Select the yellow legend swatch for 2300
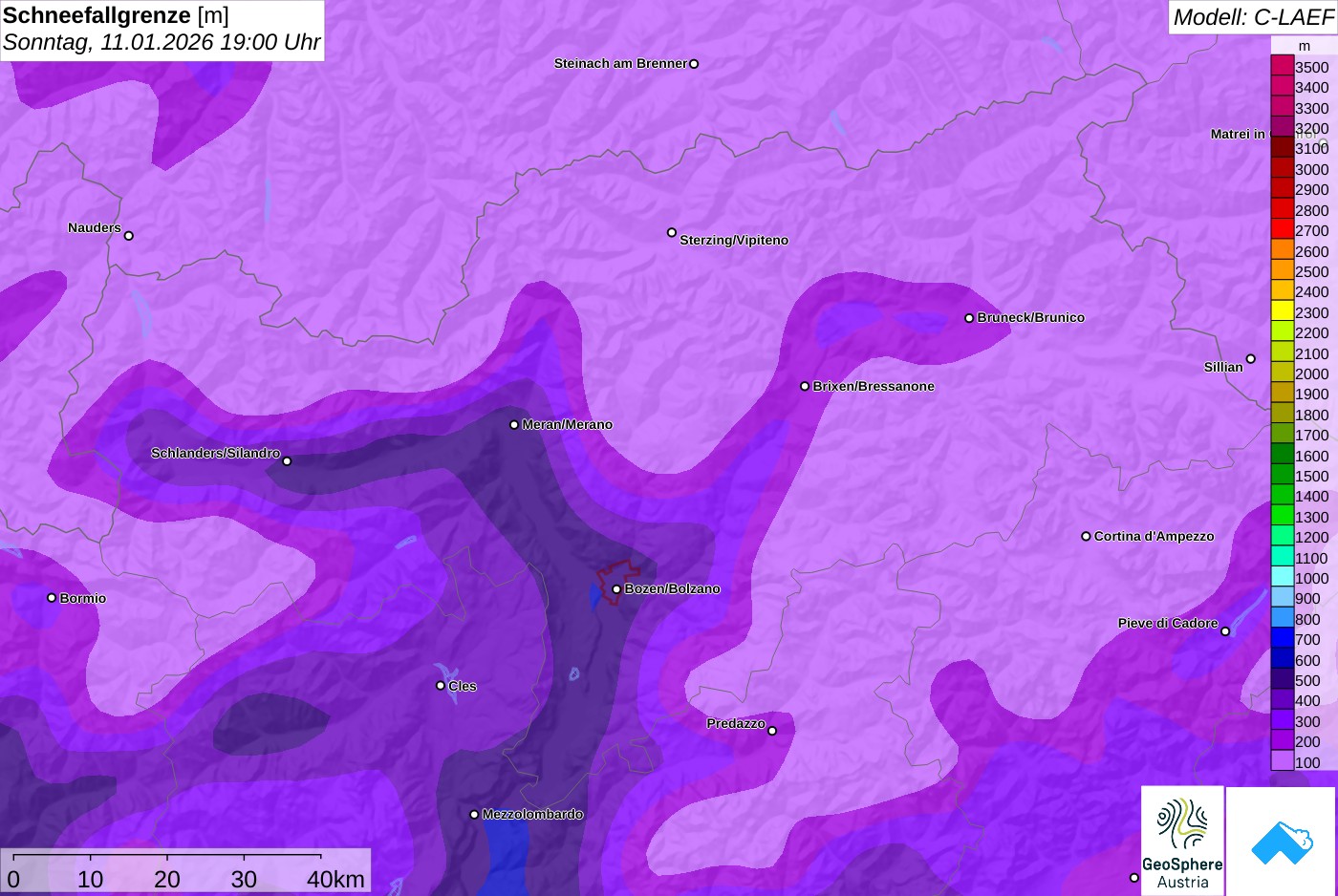Screen dimensions: 1338x896 point(1282,311)
